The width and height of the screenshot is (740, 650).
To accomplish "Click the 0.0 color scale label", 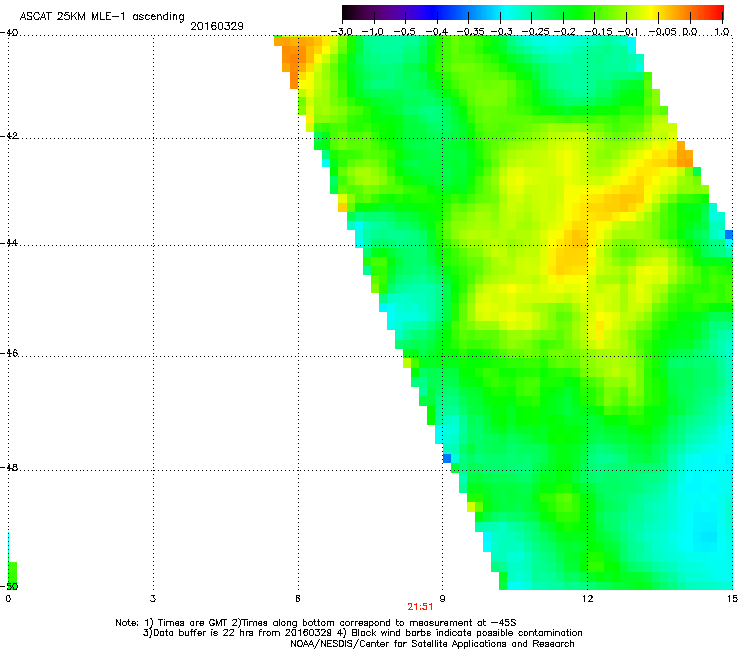I will pyautogui.click(x=690, y=32).
